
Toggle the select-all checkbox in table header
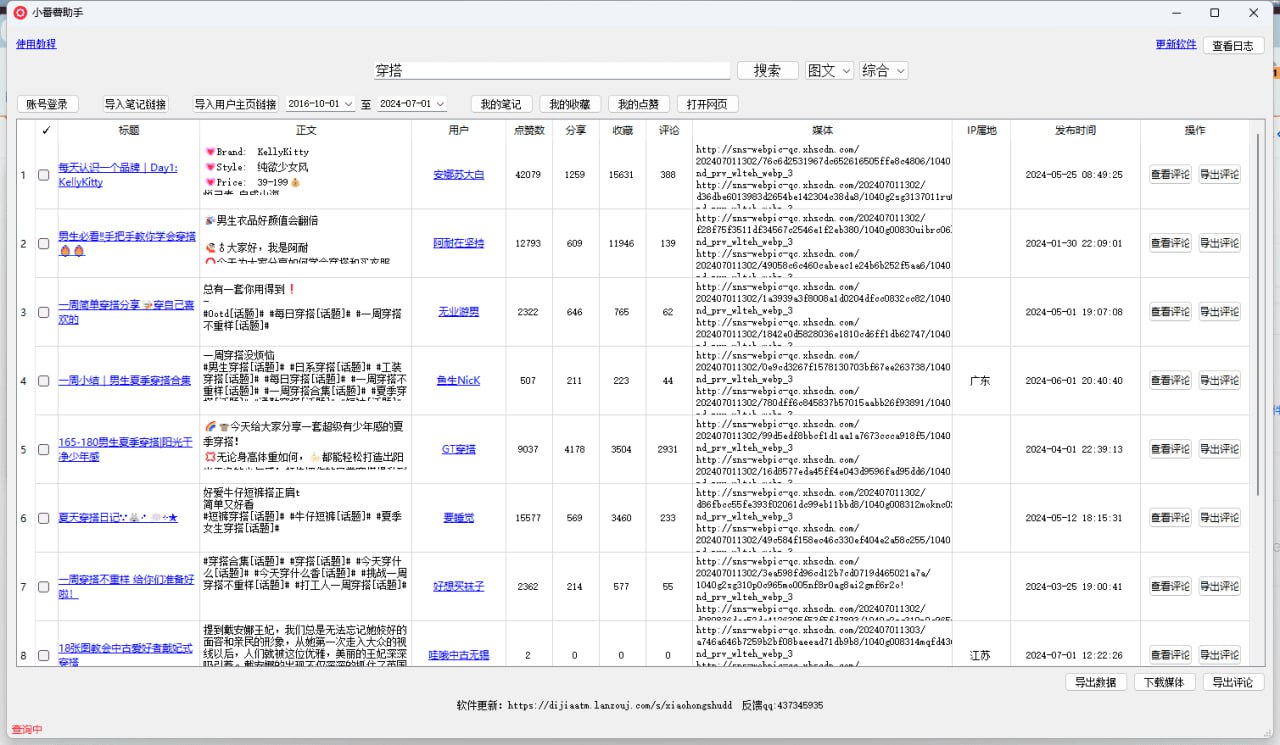(45, 129)
